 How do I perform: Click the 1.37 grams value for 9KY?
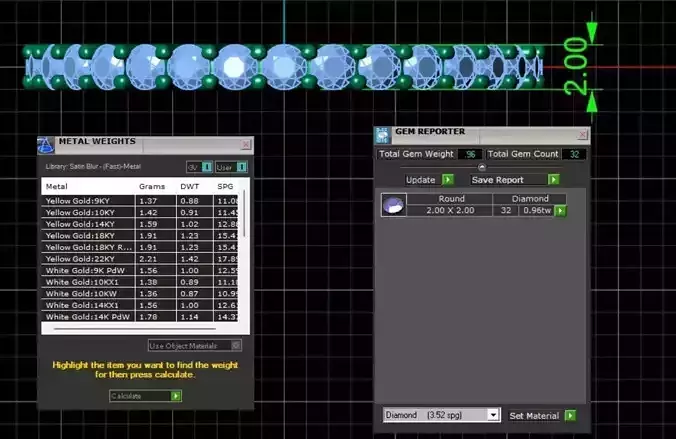pyautogui.click(x=148, y=201)
